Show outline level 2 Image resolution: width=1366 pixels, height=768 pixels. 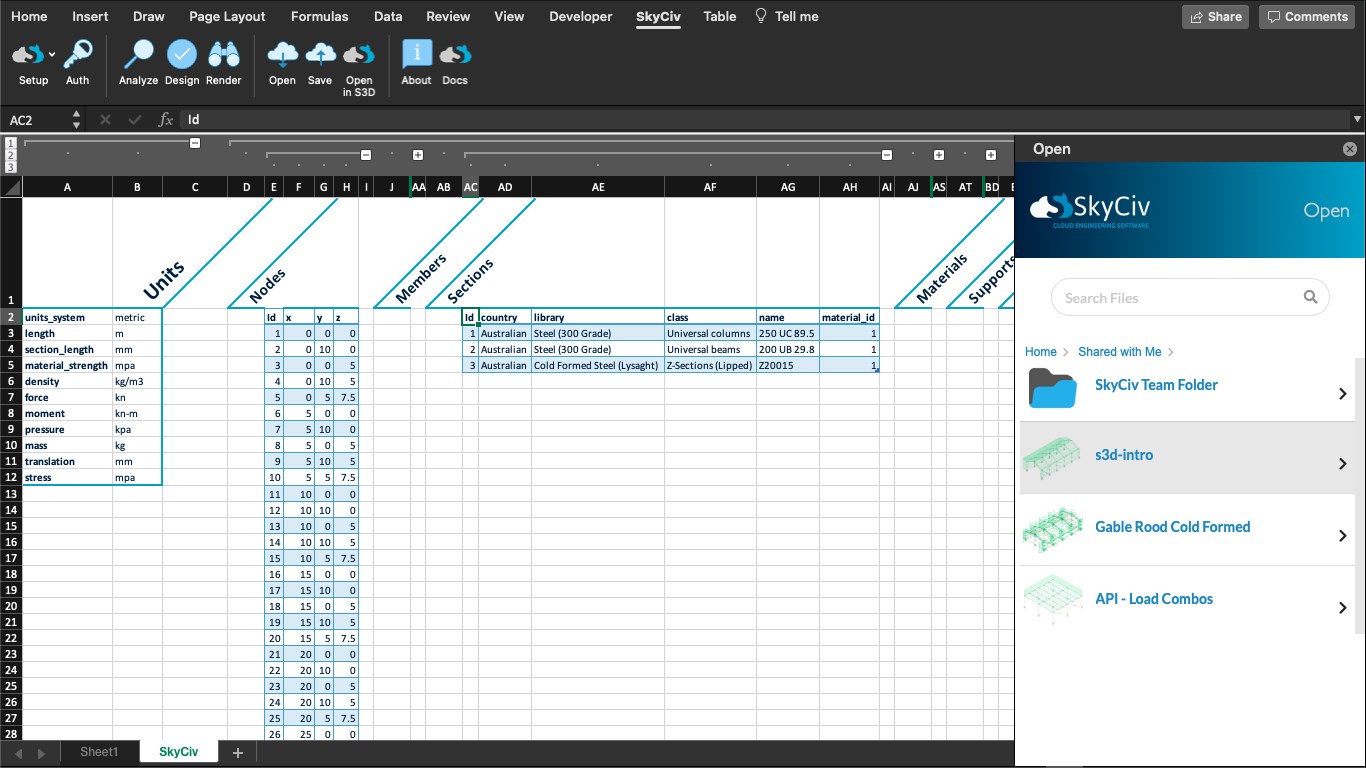11,155
